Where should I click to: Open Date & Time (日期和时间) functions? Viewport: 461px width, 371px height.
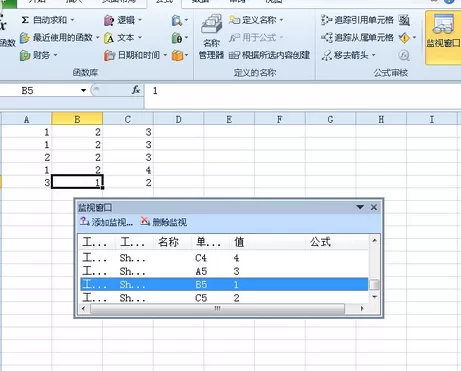click(x=135, y=55)
